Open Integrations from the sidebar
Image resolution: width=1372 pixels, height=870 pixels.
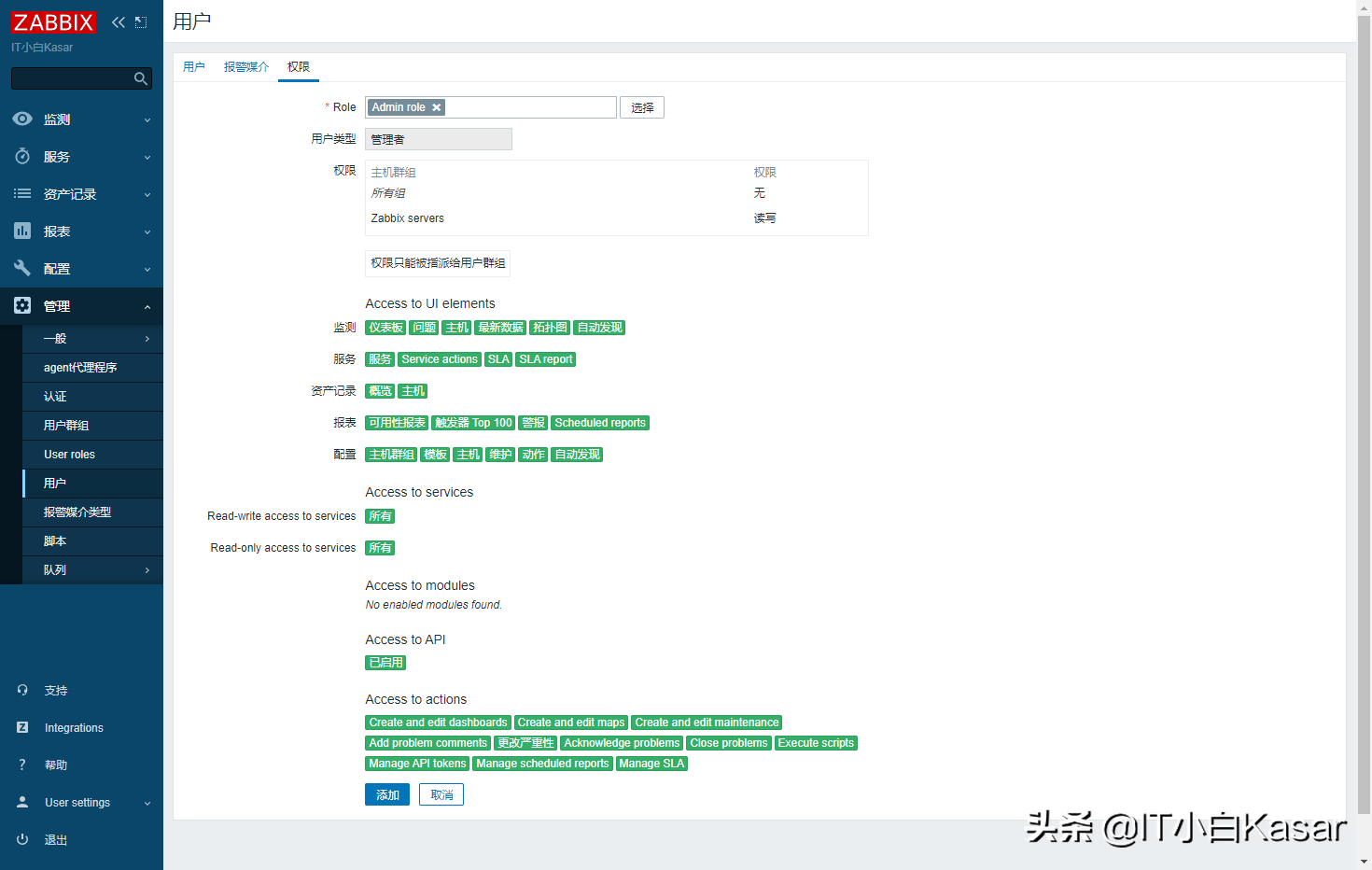point(74,727)
